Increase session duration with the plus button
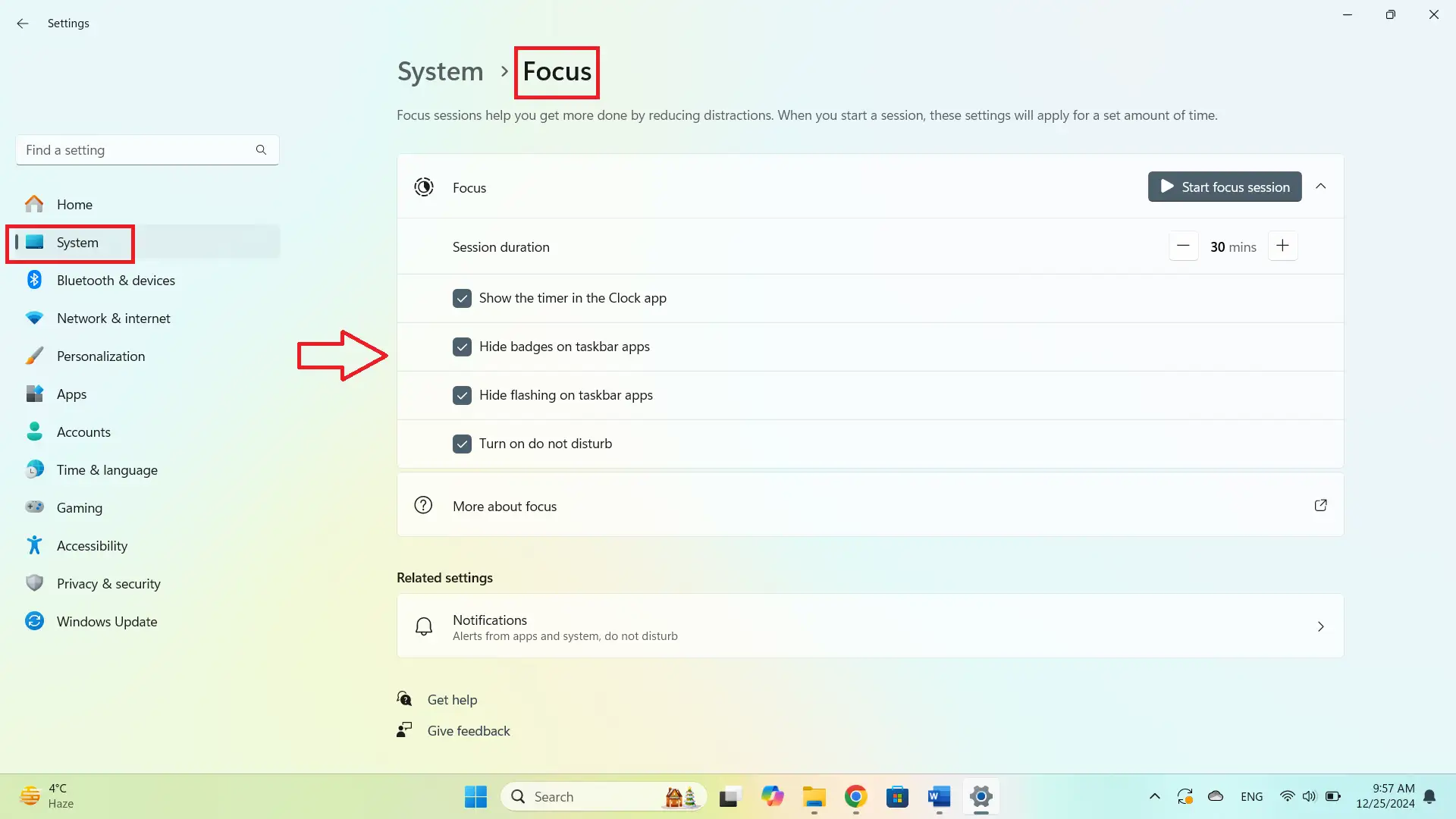The width and height of the screenshot is (1456, 819). tap(1282, 246)
